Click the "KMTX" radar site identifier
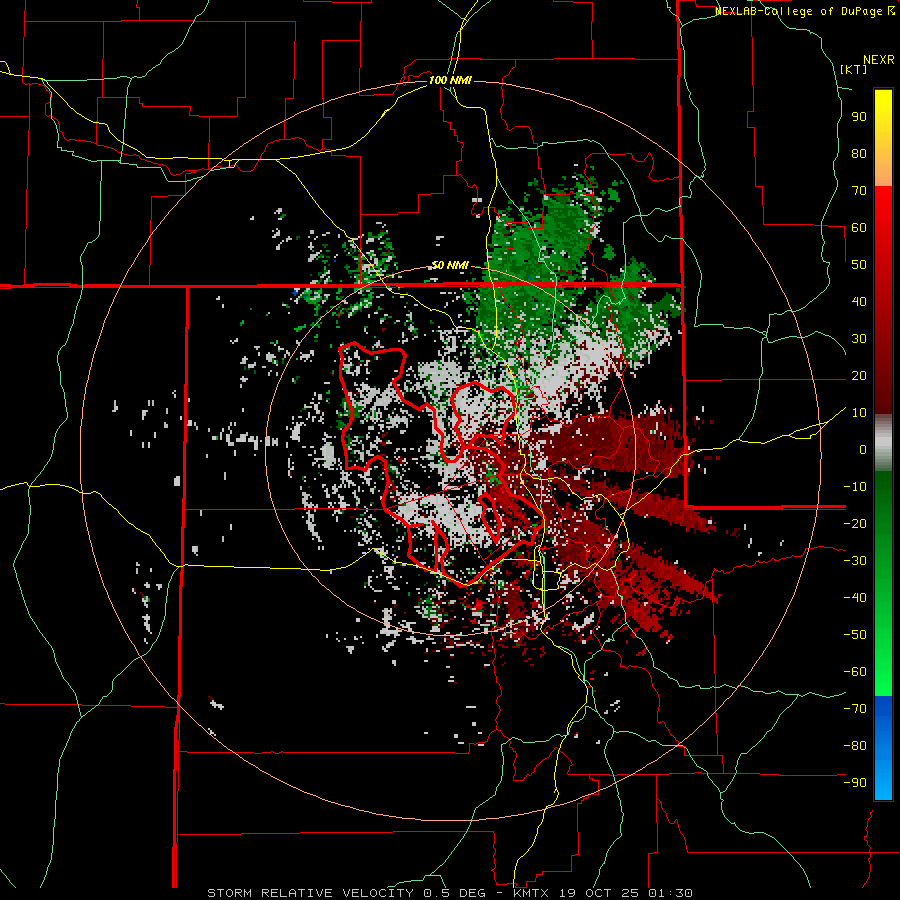The image size is (900, 900). (x=532, y=893)
